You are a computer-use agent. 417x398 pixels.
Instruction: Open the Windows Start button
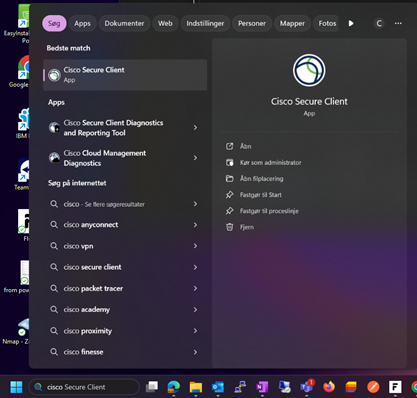[16, 387]
